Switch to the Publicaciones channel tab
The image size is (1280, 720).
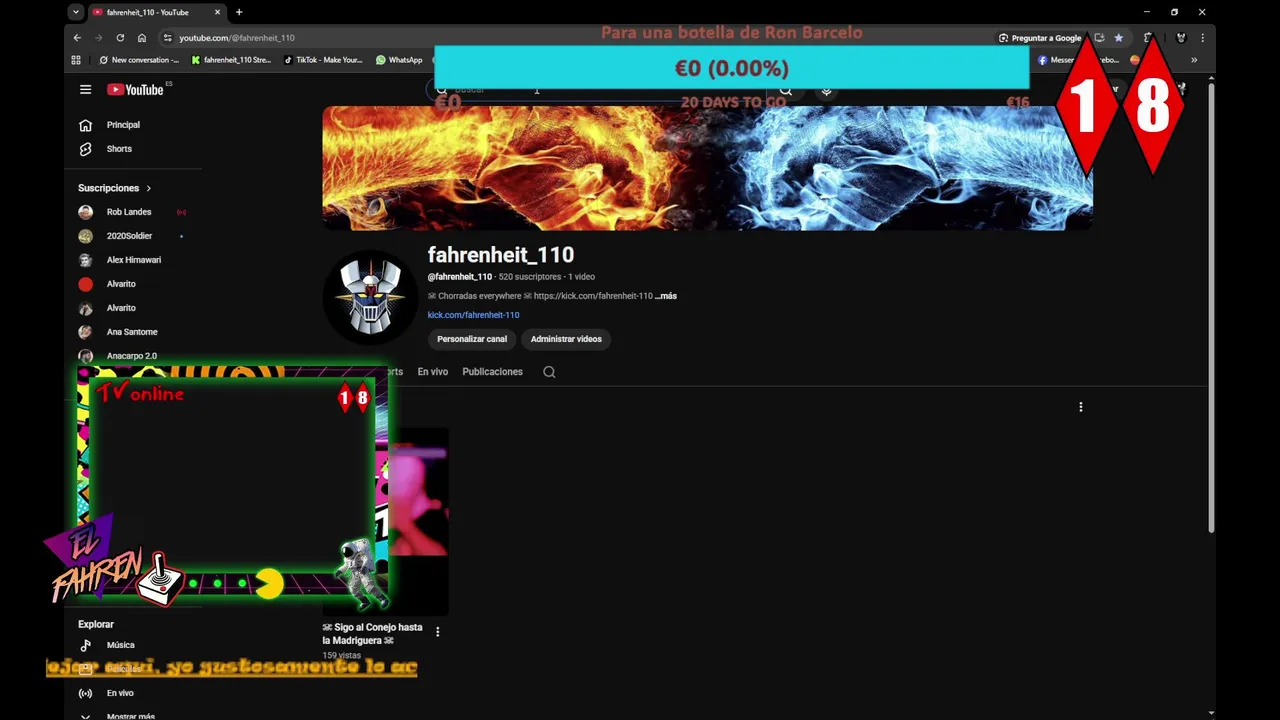tap(492, 372)
